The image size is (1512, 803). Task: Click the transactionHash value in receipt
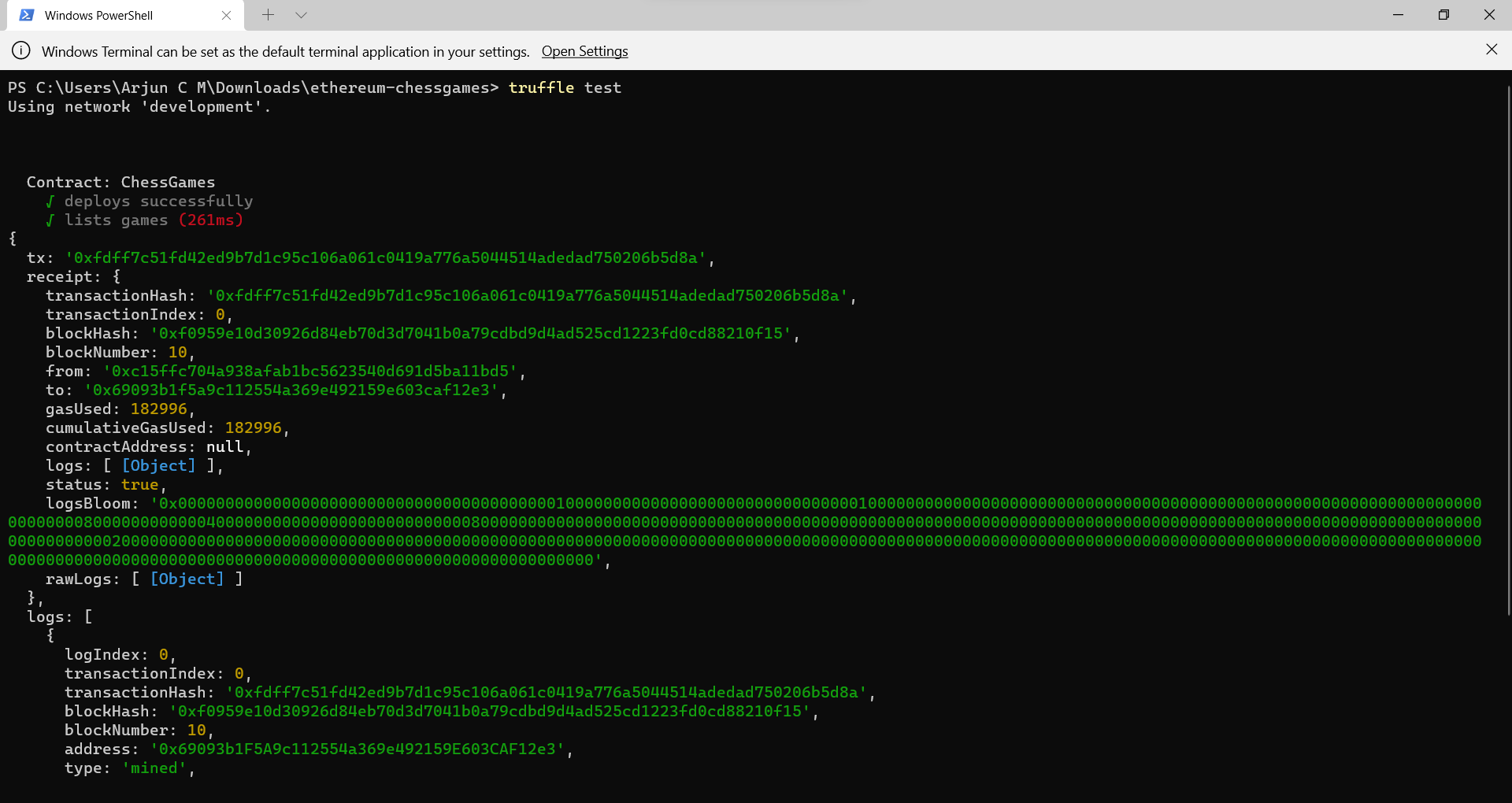click(x=528, y=295)
